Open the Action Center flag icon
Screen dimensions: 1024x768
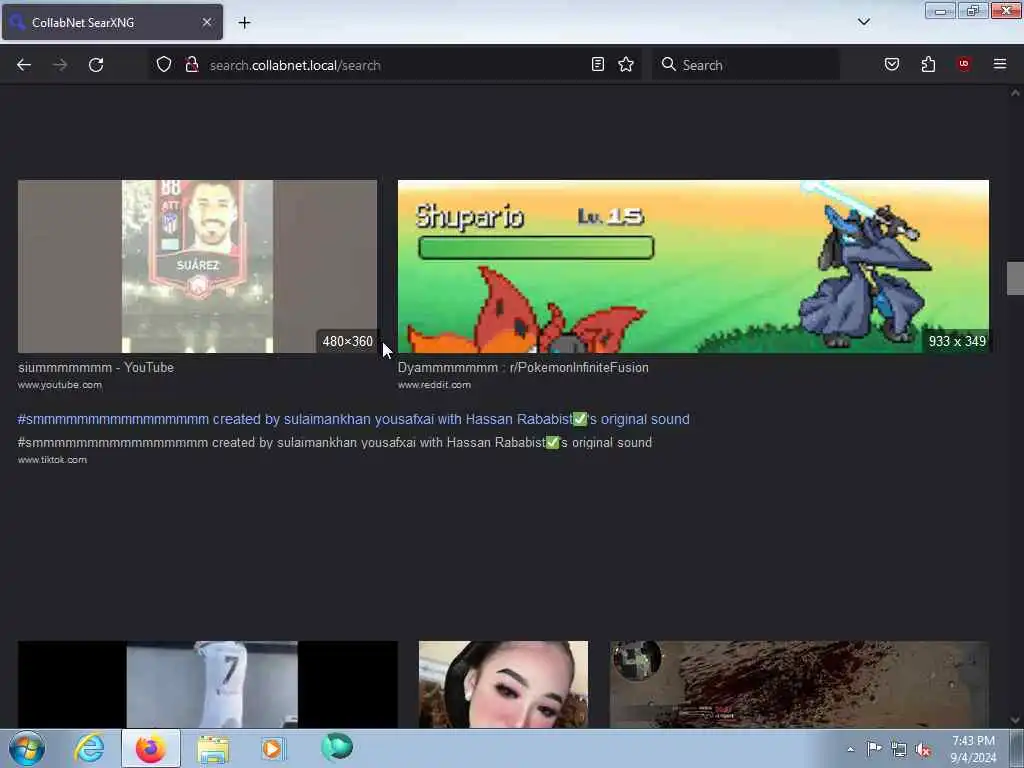point(874,749)
